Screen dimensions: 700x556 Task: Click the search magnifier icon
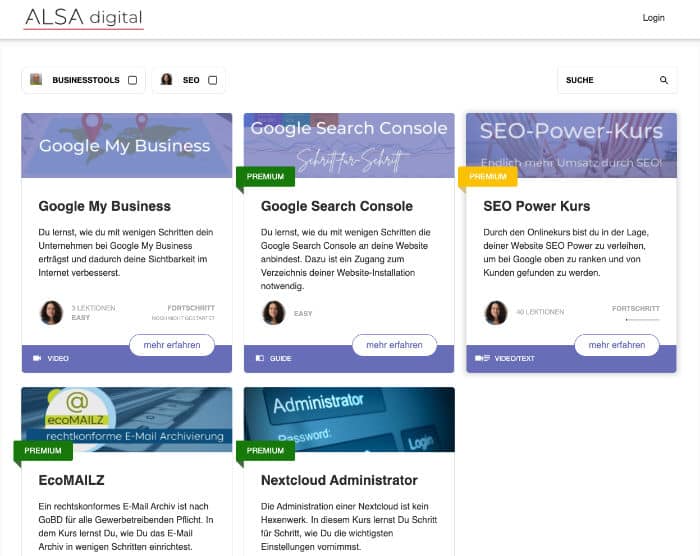[664, 80]
